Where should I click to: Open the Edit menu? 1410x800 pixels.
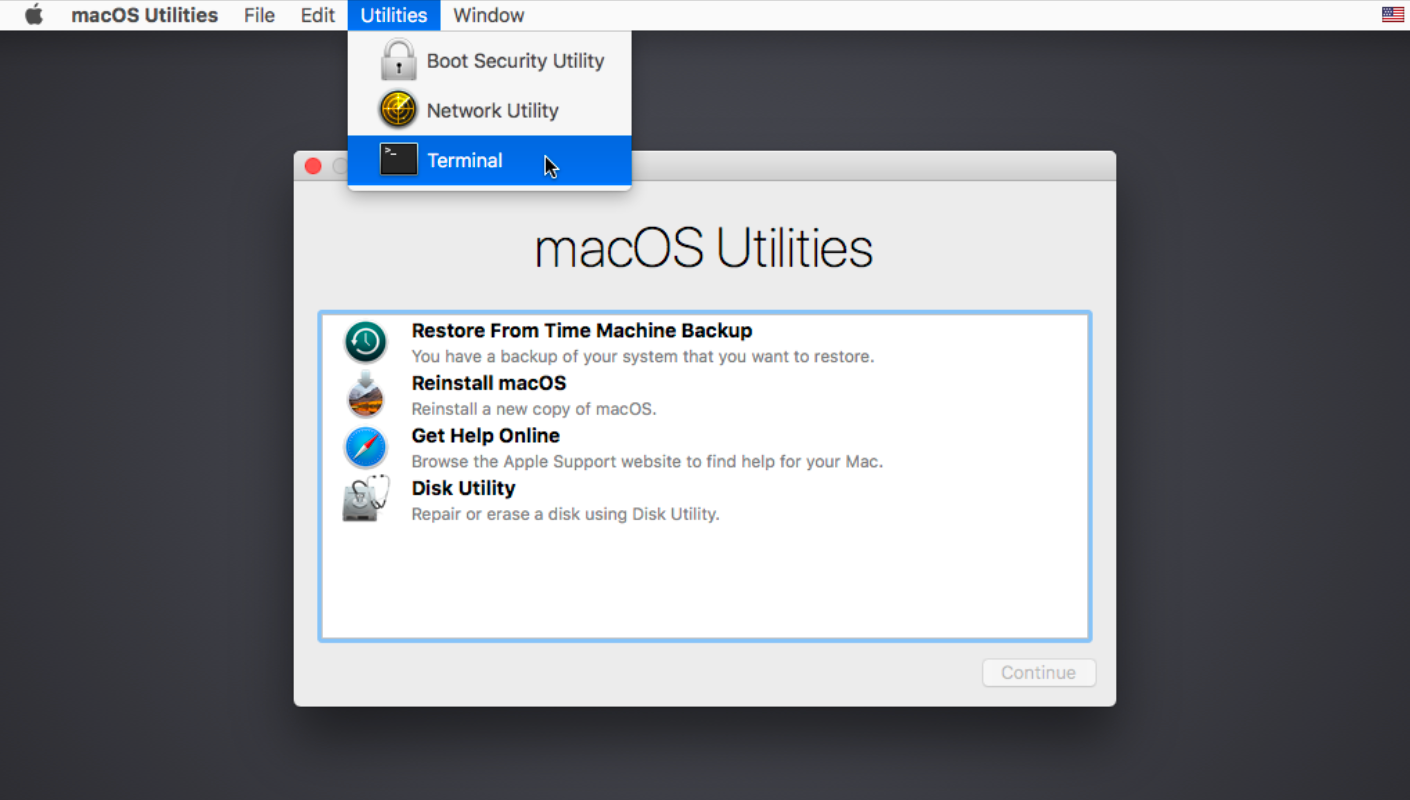318,15
